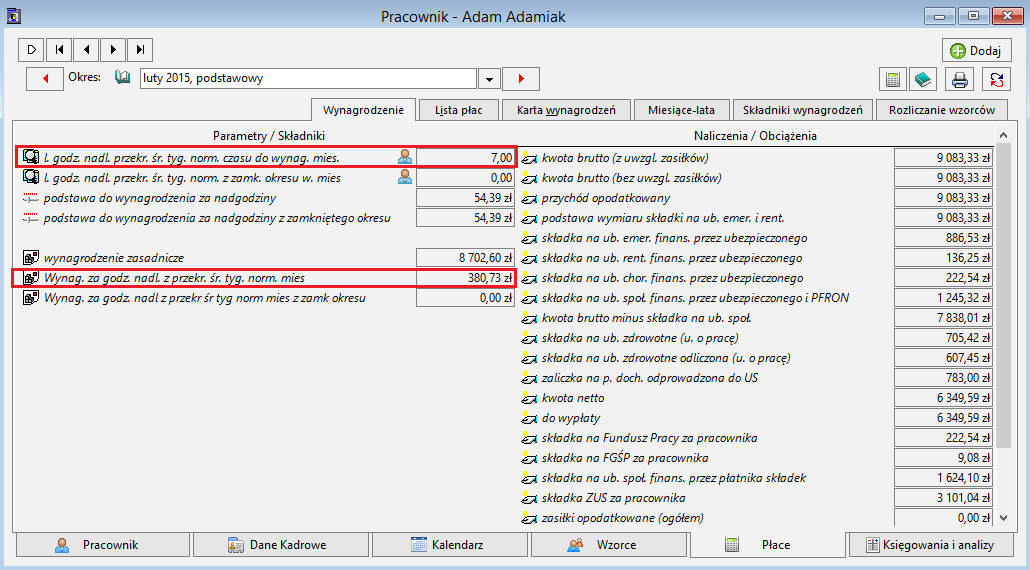Open Księgowania i analizy bottom tab

click(931, 544)
